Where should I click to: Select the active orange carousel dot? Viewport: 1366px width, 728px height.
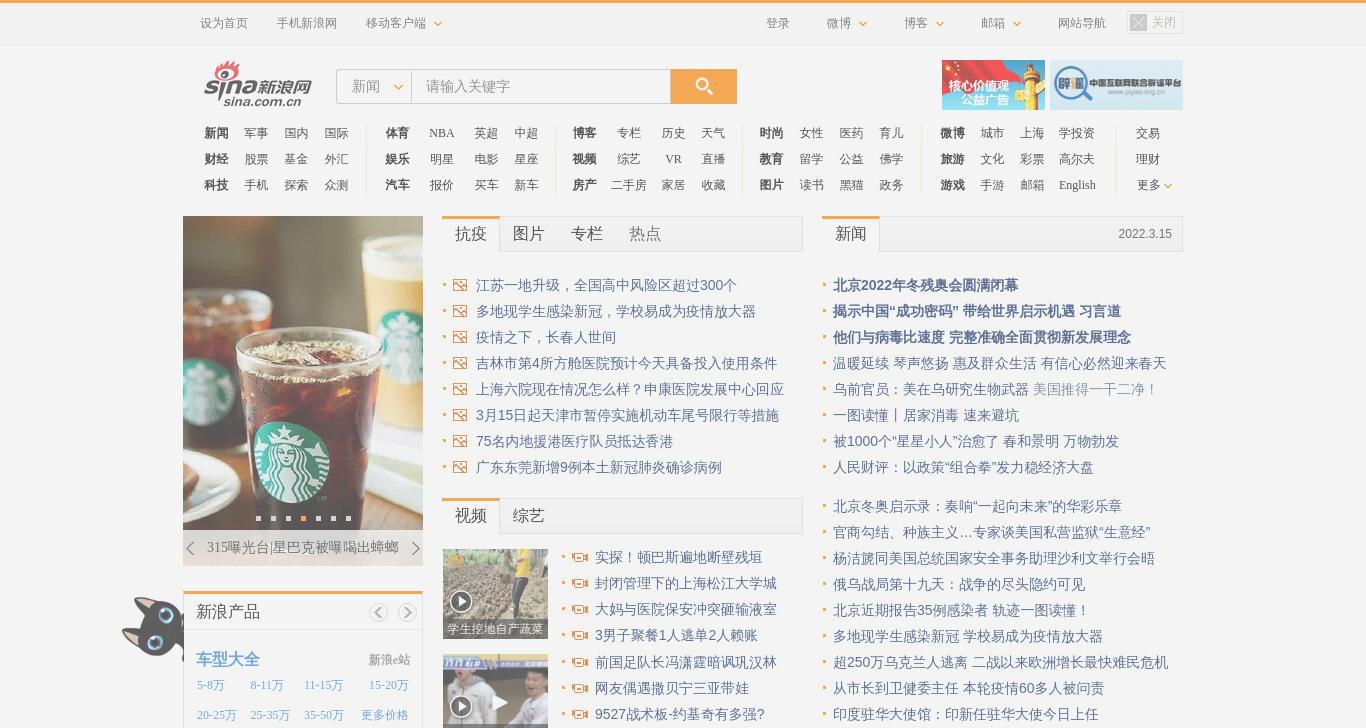[303, 518]
